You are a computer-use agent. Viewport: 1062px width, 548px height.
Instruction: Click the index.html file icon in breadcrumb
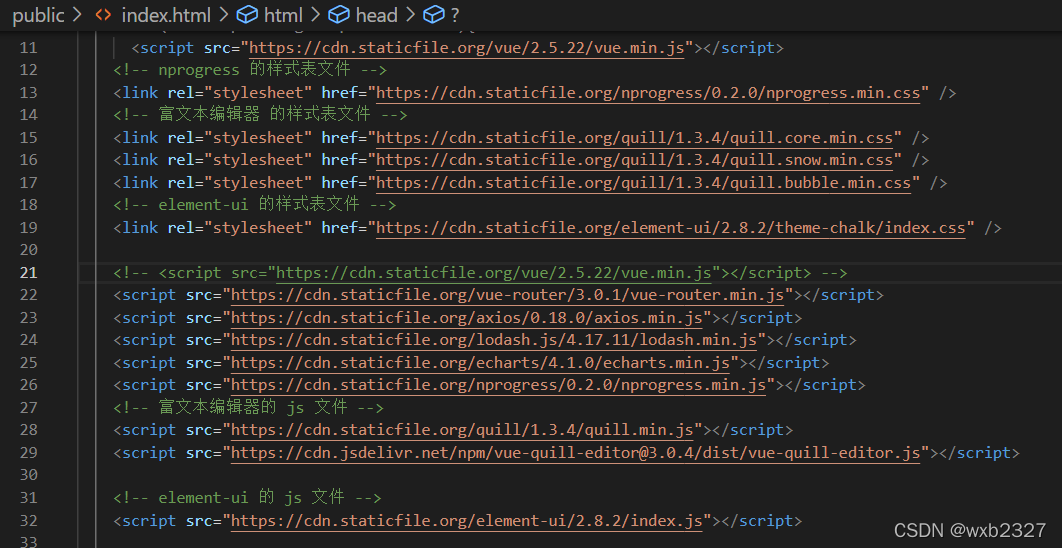click(103, 15)
